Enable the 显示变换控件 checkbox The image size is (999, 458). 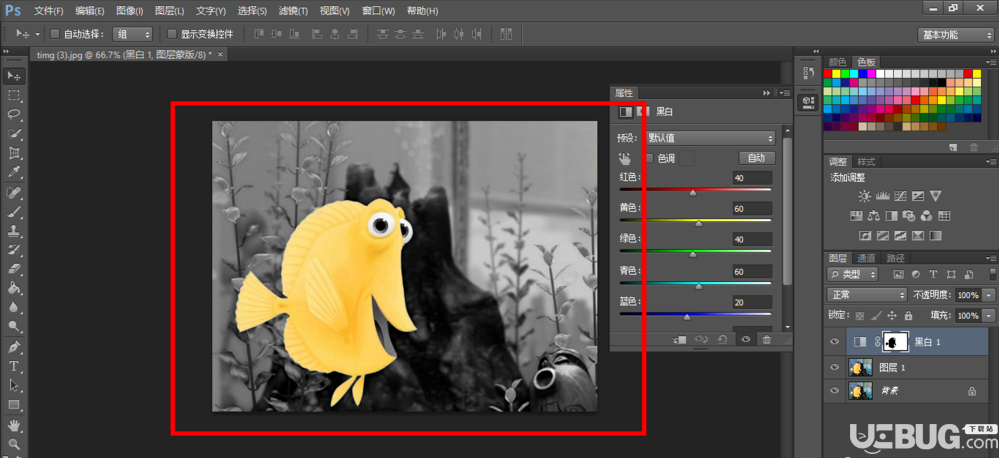171,34
